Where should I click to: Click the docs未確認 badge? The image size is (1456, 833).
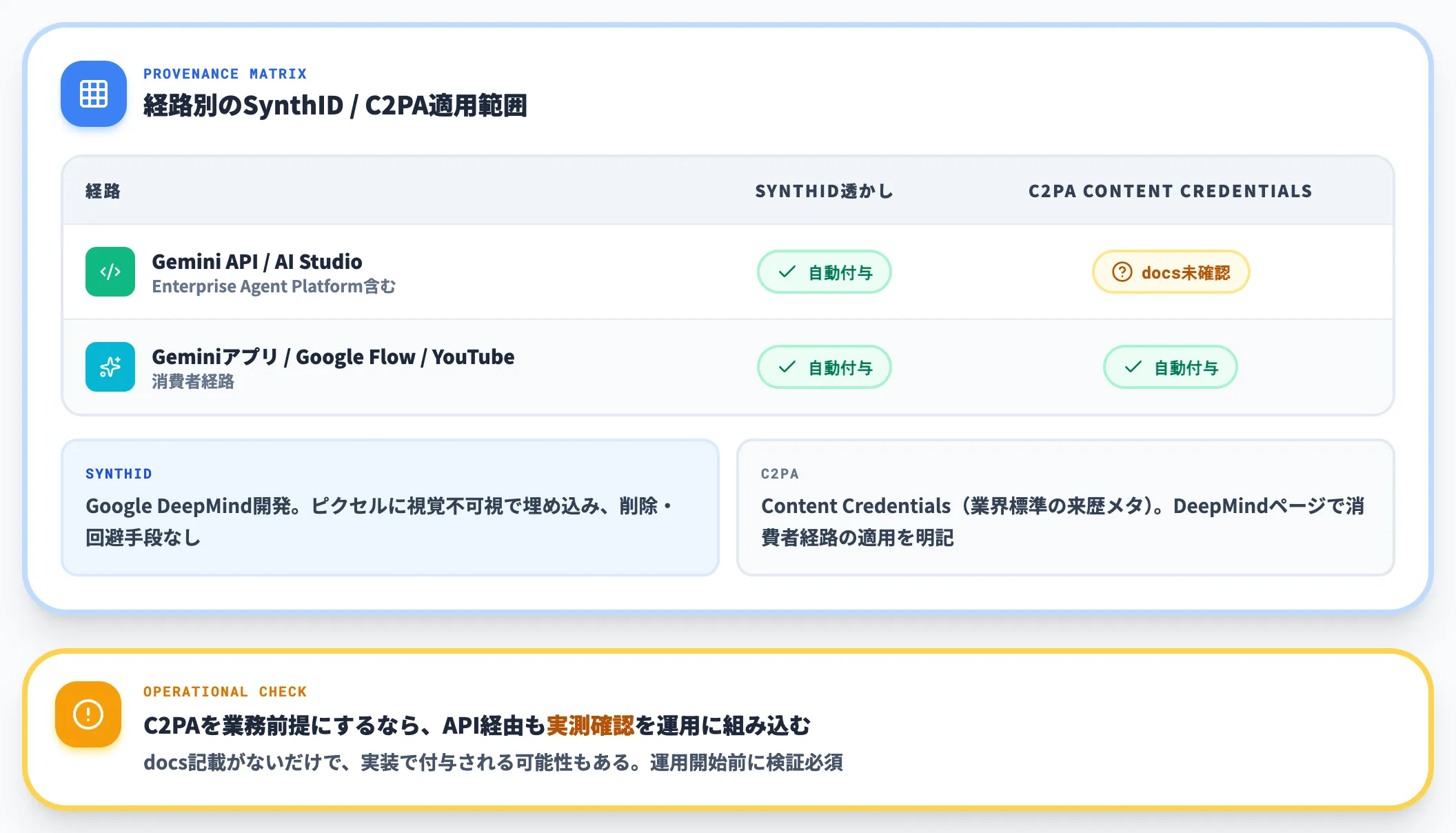(x=1171, y=272)
